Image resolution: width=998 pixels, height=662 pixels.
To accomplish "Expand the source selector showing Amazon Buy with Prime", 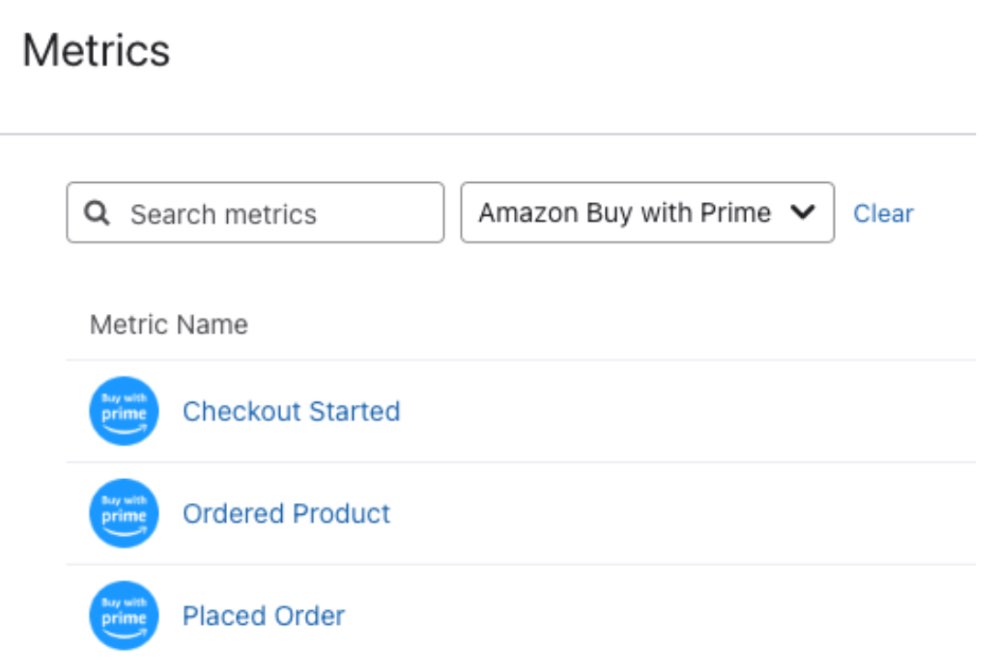I will pos(645,212).
